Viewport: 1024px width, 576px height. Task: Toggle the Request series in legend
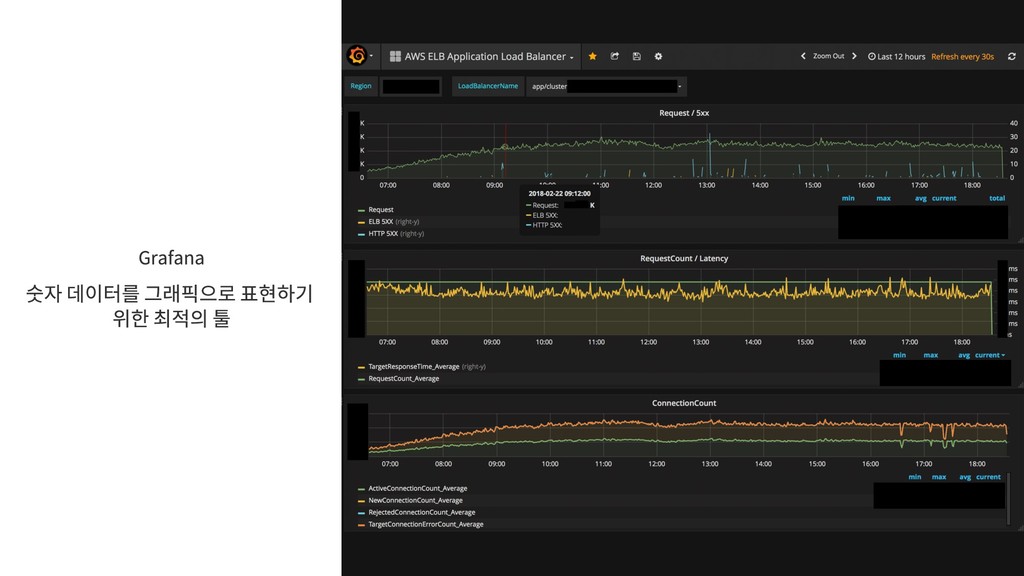coord(381,210)
